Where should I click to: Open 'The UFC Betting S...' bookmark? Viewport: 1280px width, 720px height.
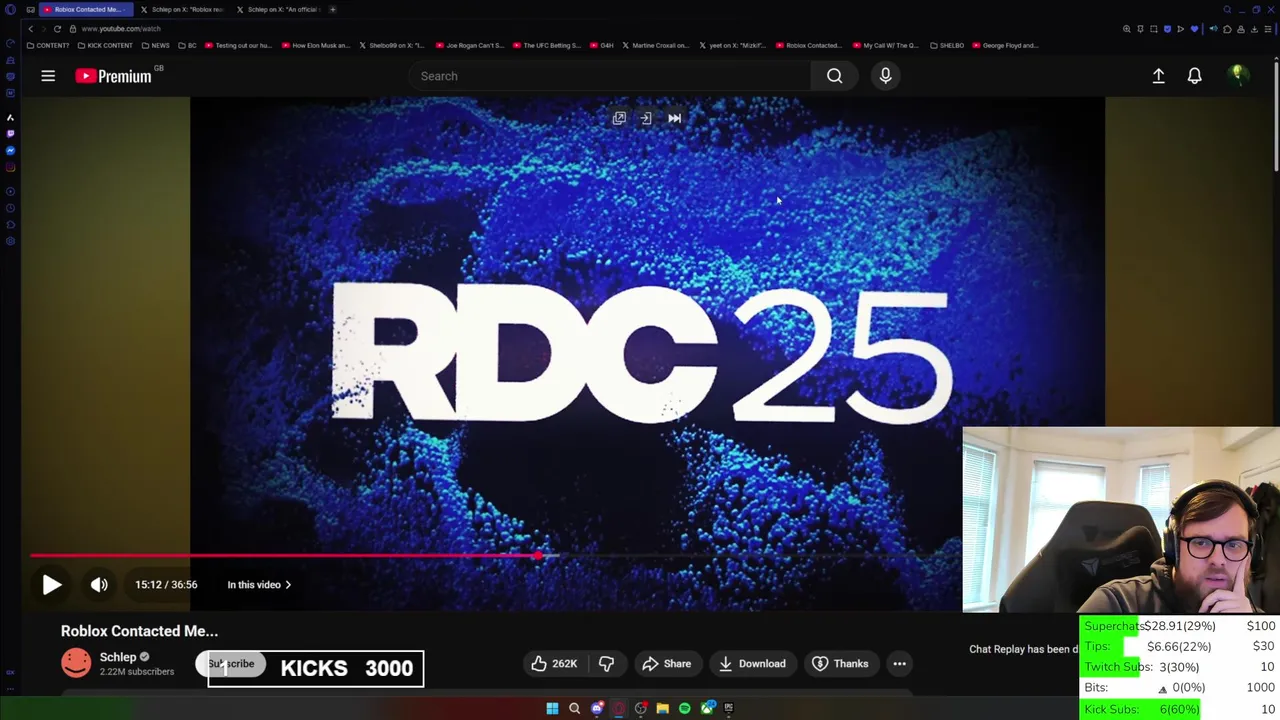coord(547,46)
